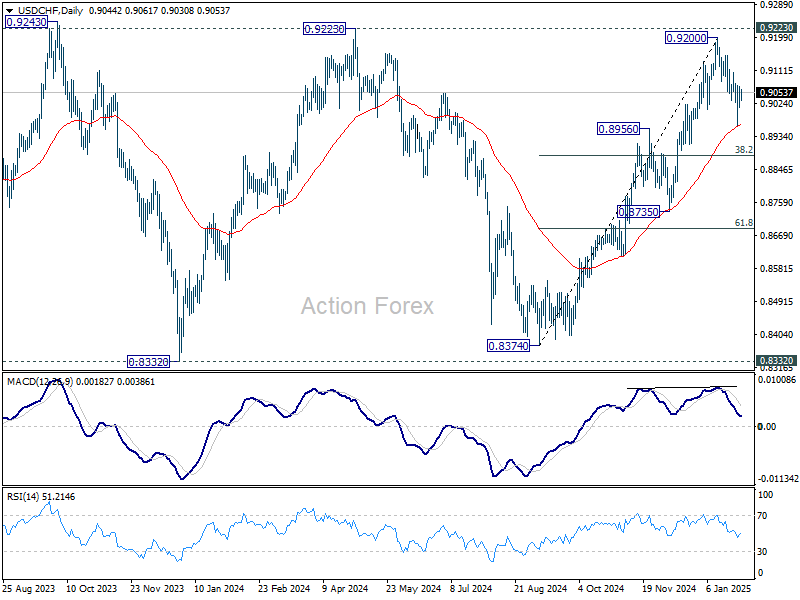Click the RSI 30 level label
Screen dimensions: 800x600
[x=762, y=552]
